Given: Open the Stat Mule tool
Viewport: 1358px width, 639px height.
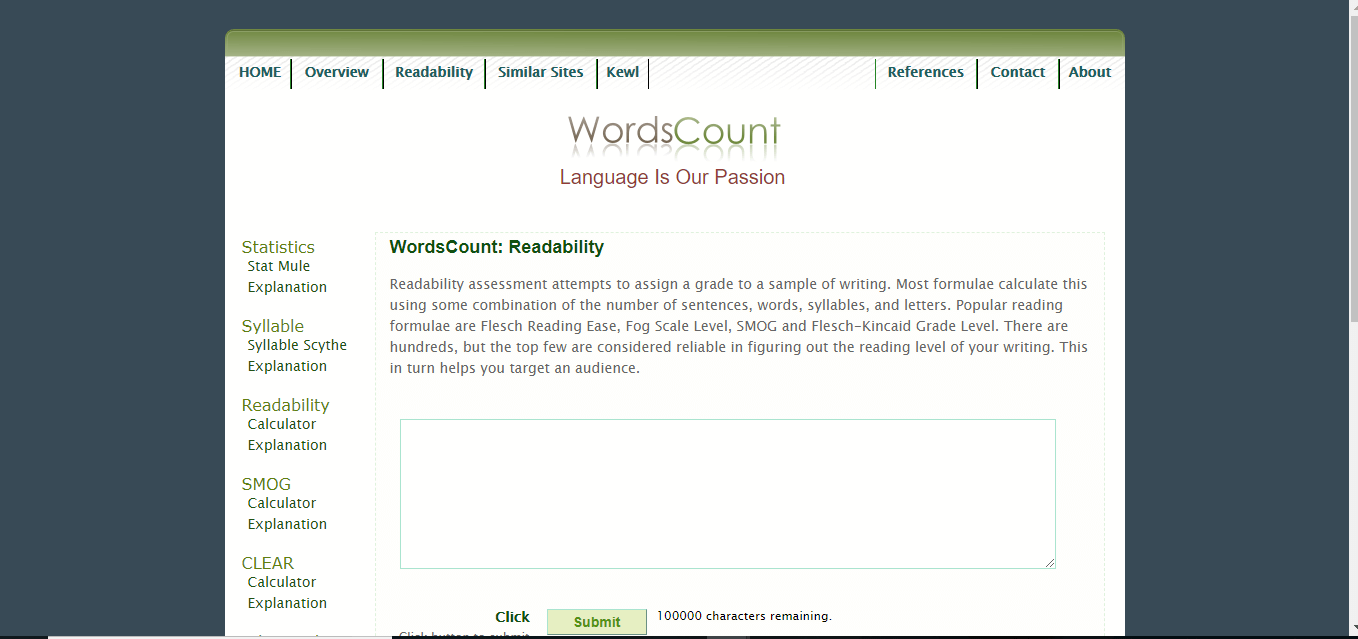Looking at the screenshot, I should click(279, 266).
